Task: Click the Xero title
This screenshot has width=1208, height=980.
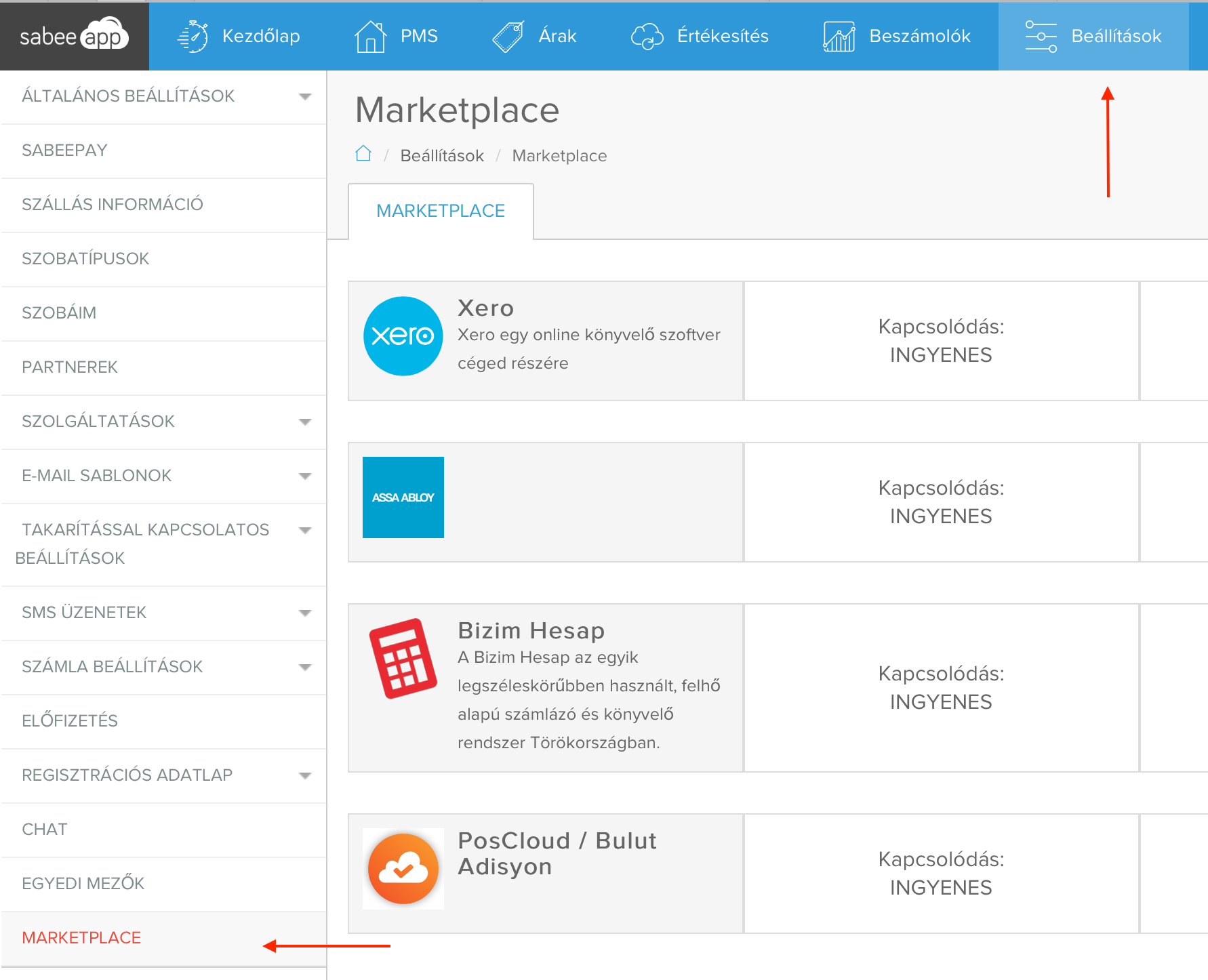Action: (485, 308)
